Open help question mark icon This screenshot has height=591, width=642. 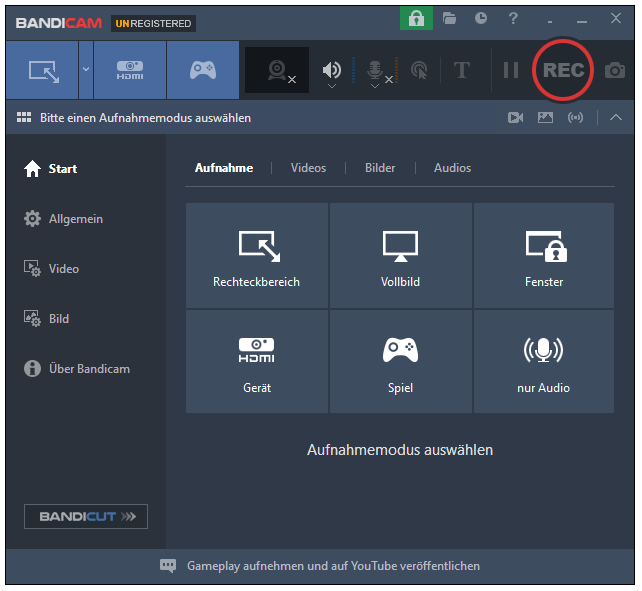[513, 18]
